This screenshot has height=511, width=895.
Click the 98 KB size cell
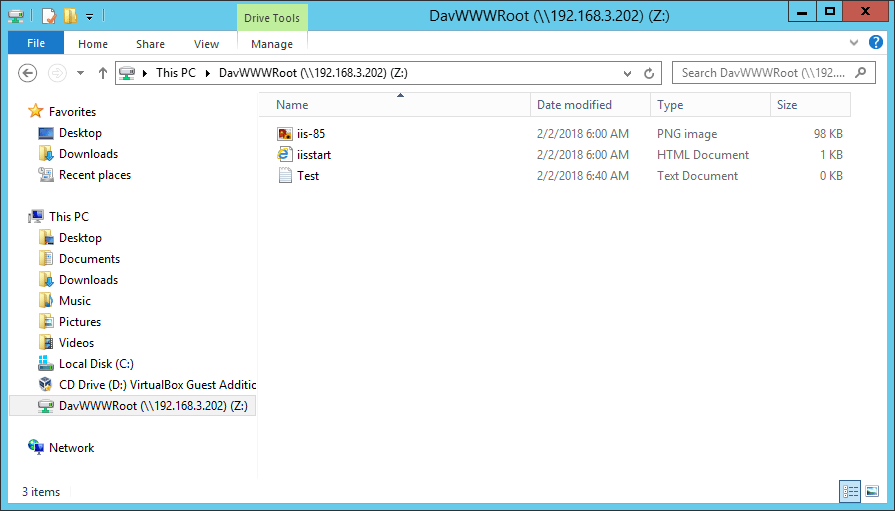(828, 134)
